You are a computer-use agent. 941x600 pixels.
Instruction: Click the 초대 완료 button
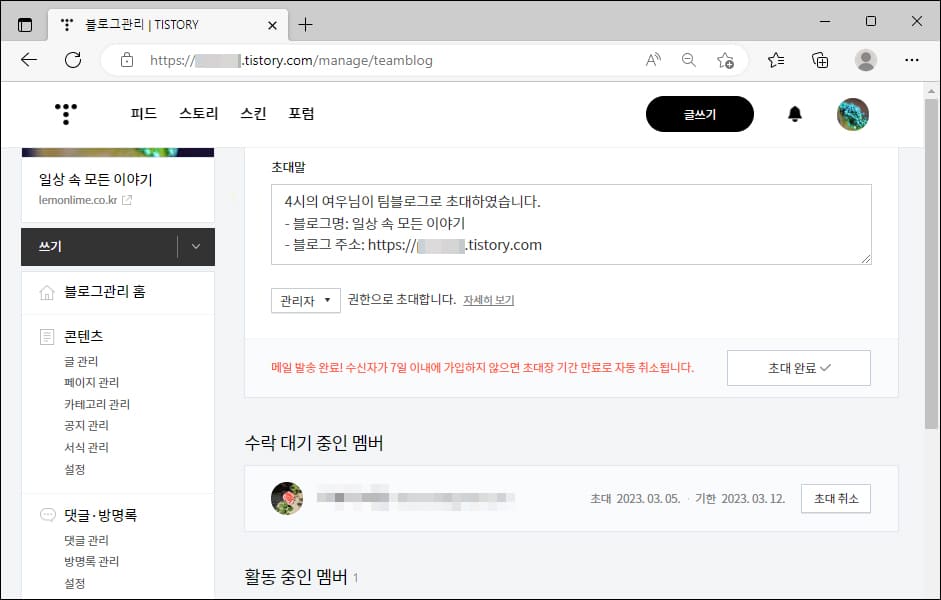click(798, 368)
